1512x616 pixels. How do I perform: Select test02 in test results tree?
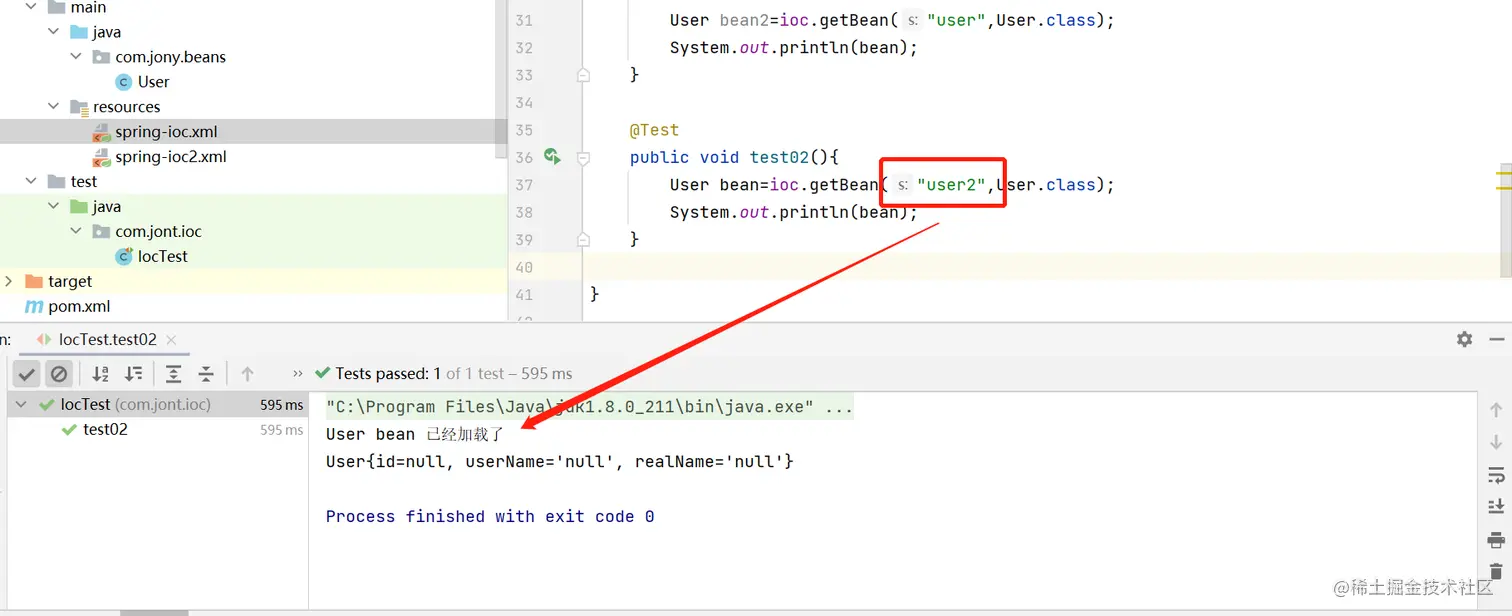(x=105, y=430)
